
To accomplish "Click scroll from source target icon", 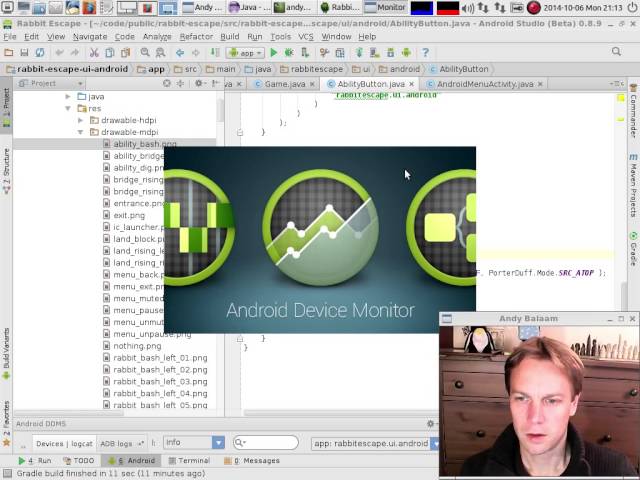I will pos(167,83).
